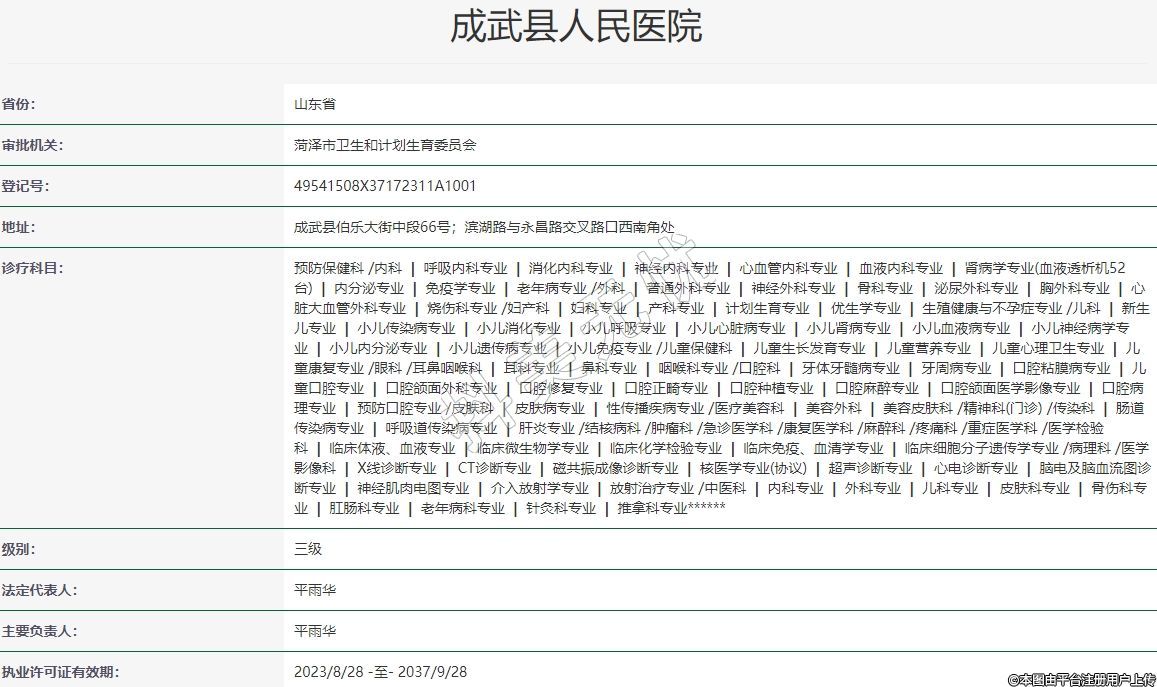Select the 审批机关 row label
This screenshot has width=1157, height=687.
tap(32, 145)
